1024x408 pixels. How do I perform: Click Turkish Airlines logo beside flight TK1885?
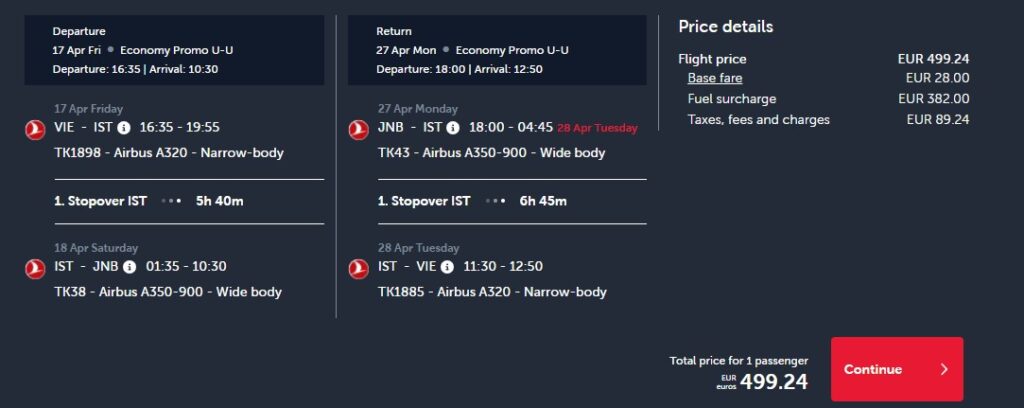(x=358, y=268)
